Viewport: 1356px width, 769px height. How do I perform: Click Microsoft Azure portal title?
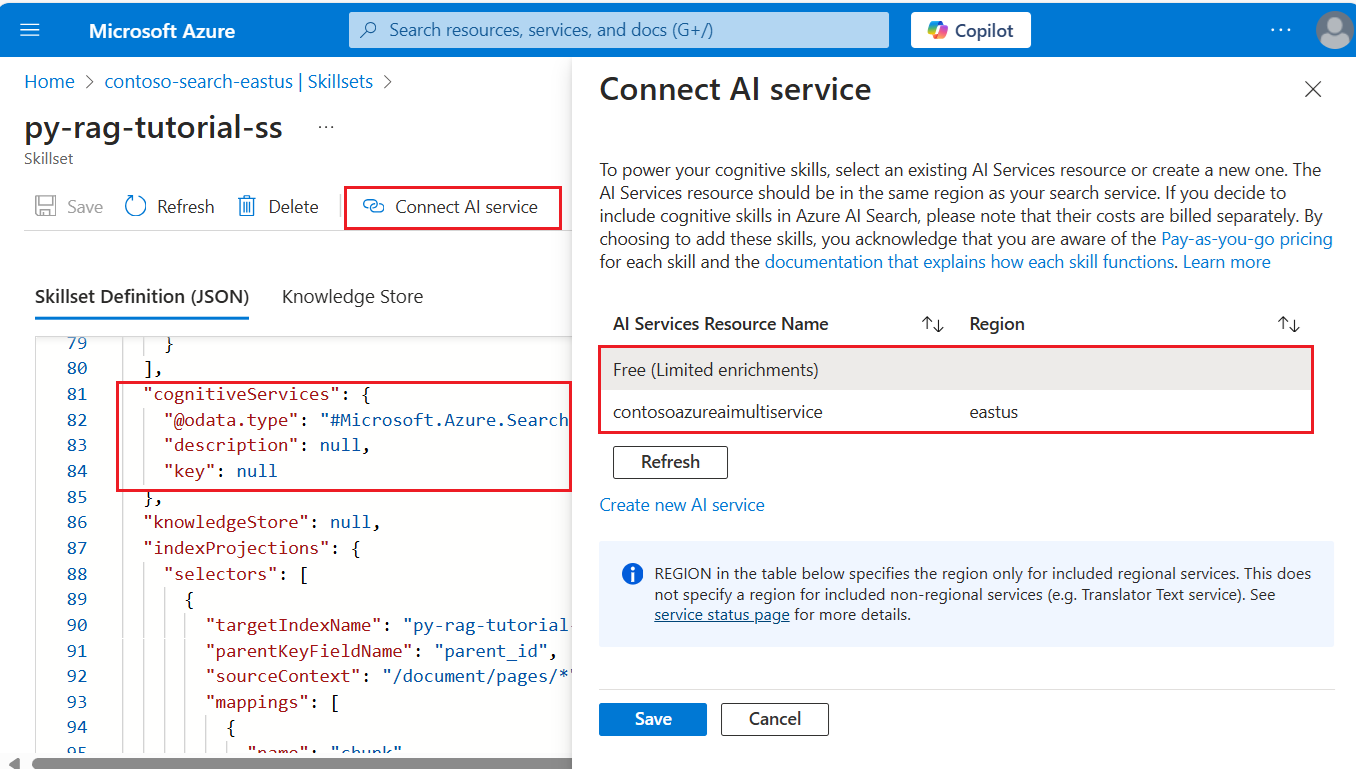[162, 30]
